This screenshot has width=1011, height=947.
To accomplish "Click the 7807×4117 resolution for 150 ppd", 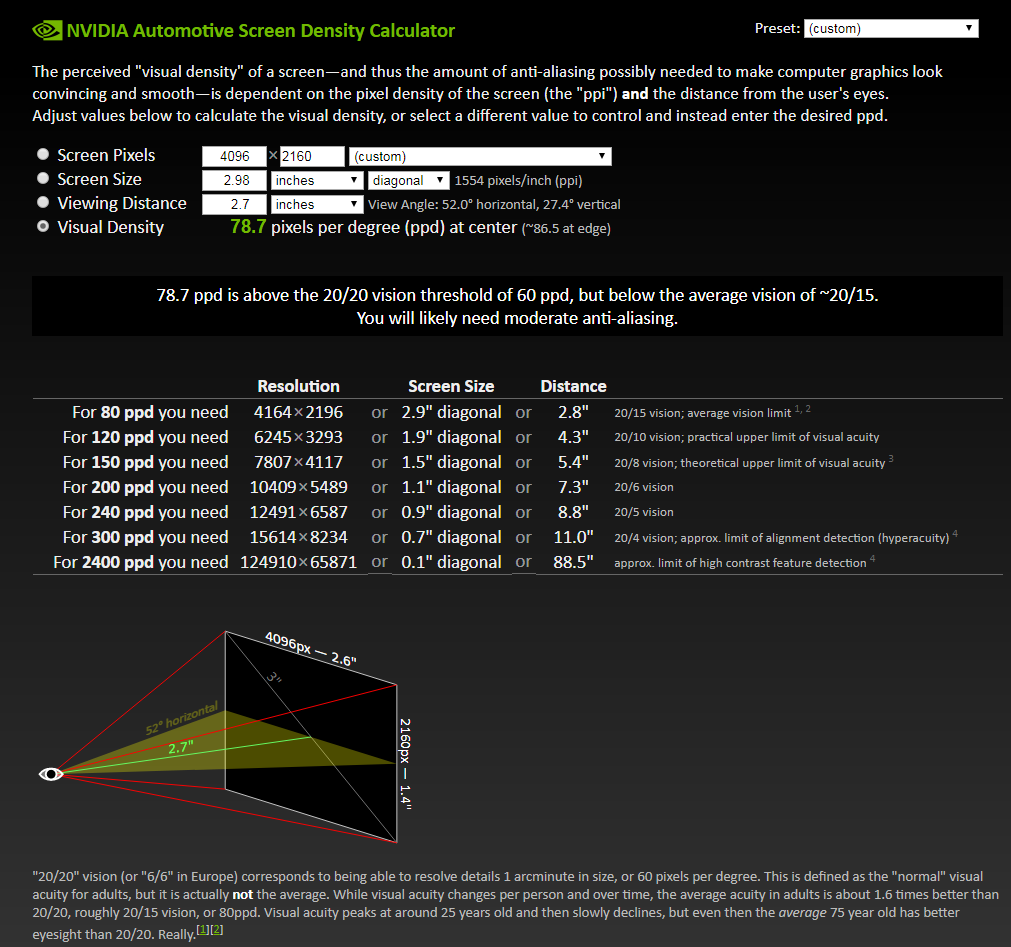I will tap(299, 462).
